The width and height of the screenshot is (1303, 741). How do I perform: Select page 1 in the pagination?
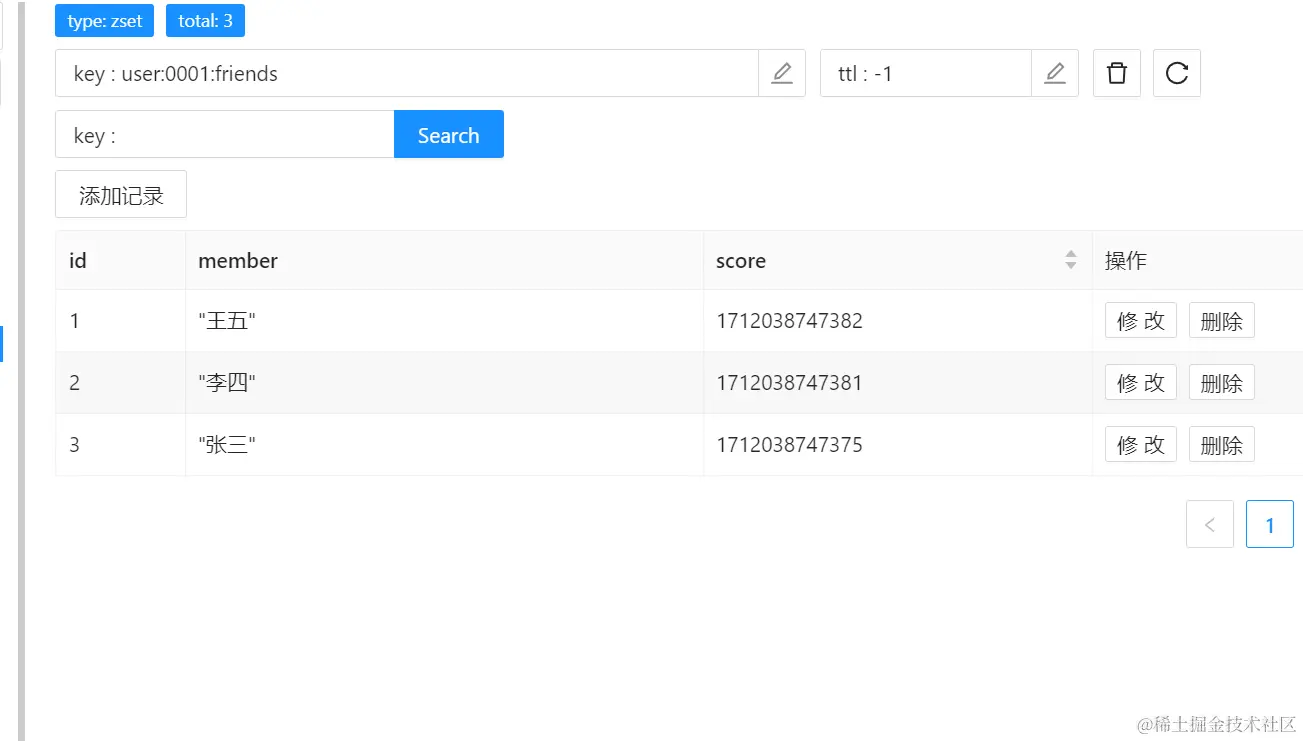1270,524
